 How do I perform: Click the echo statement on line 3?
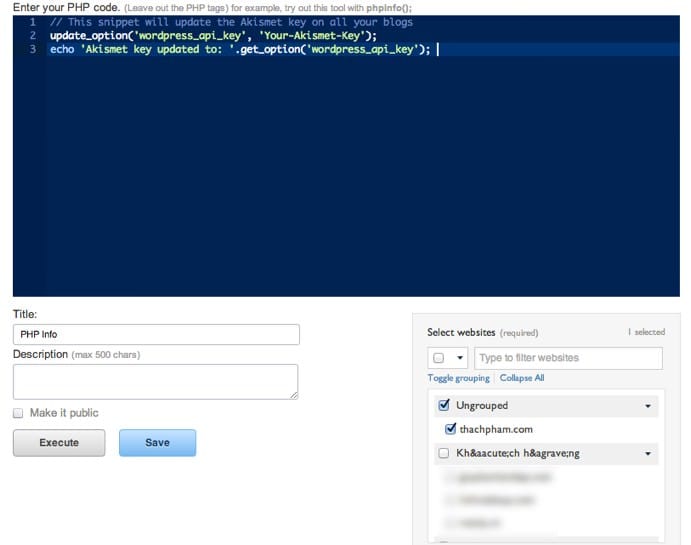tap(240, 49)
